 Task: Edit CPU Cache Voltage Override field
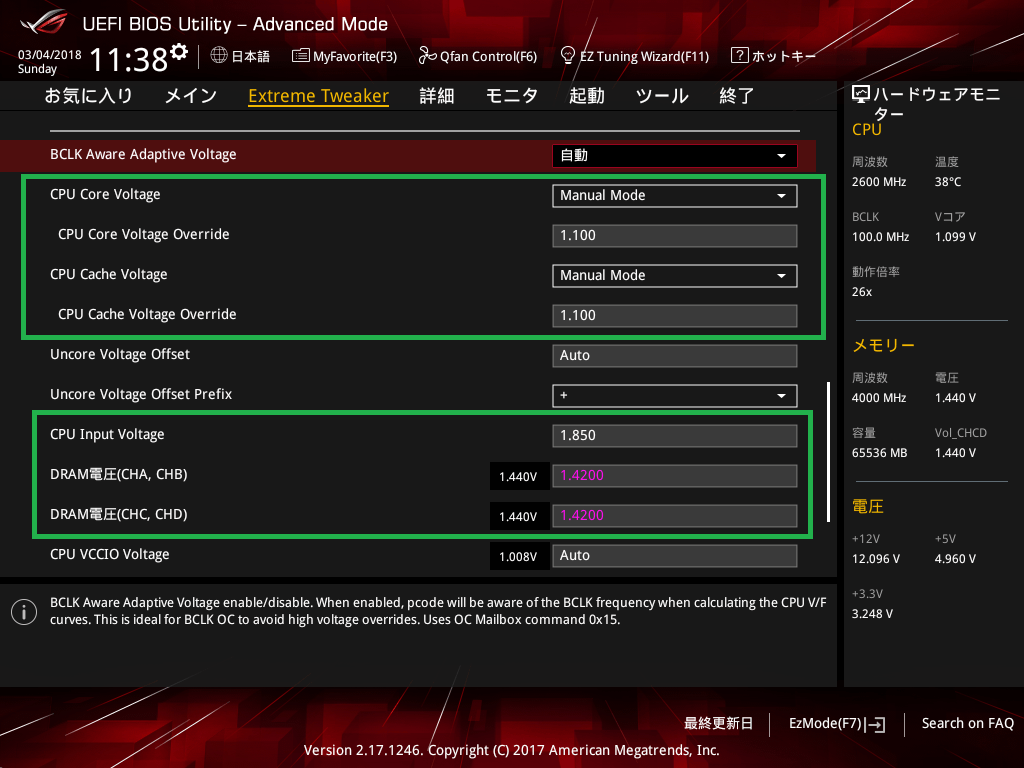[675, 315]
